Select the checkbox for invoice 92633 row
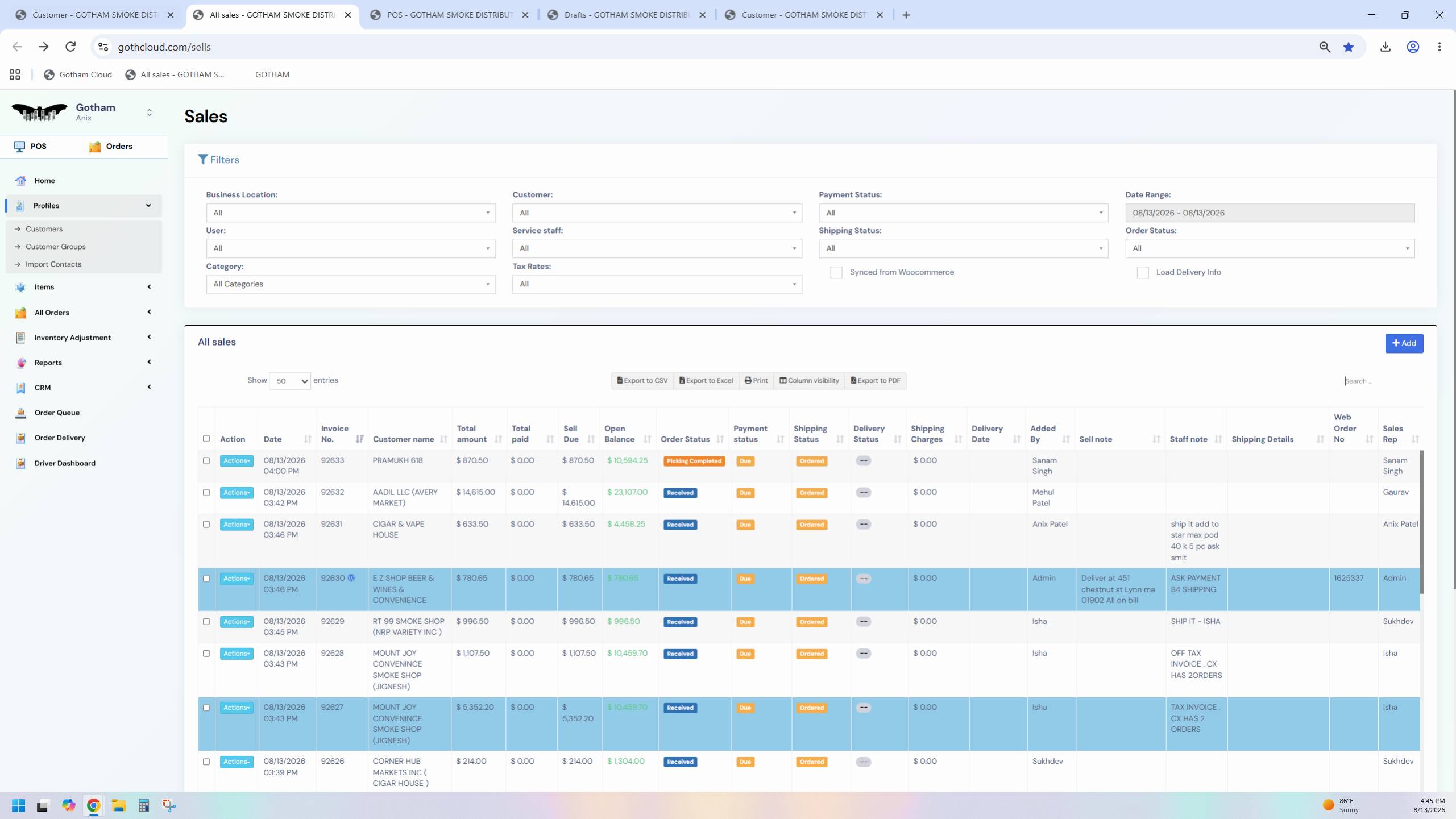Screen dimensions: 1456x819 click(x=206, y=461)
